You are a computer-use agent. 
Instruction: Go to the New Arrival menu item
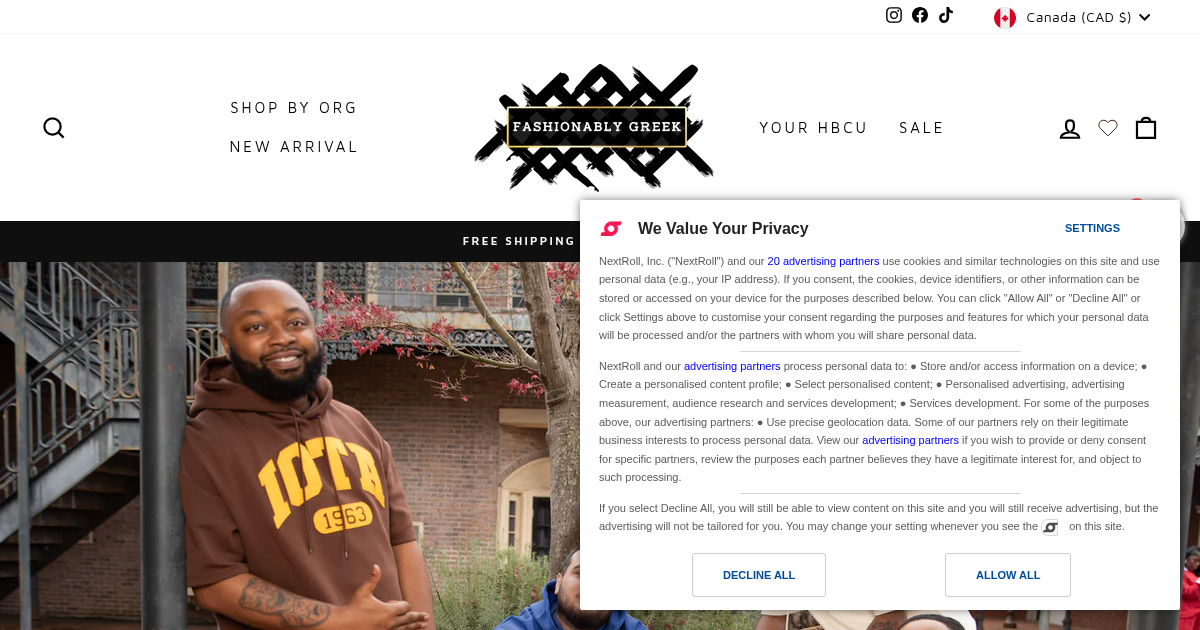(x=294, y=147)
